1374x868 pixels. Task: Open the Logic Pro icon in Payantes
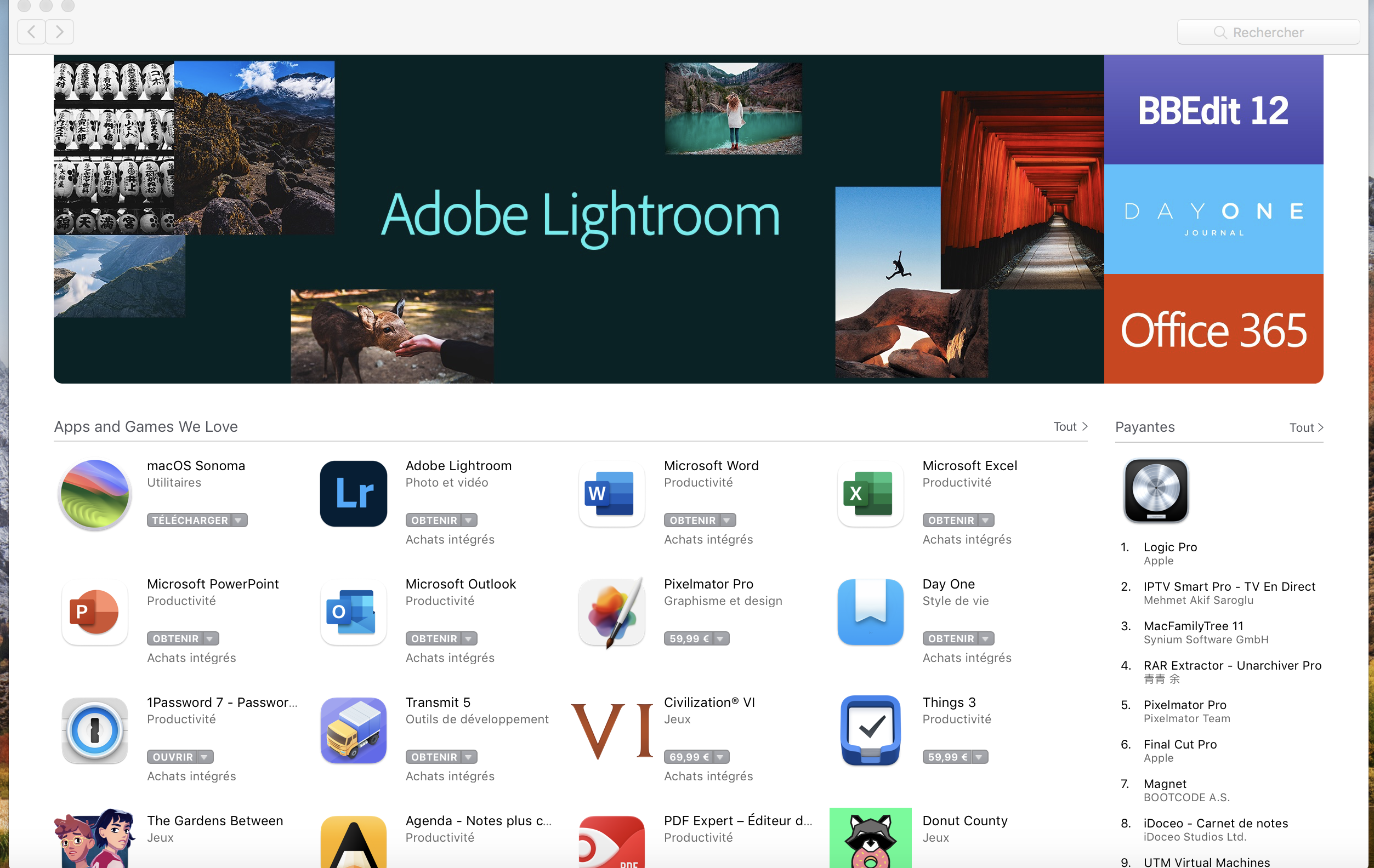(x=1155, y=490)
